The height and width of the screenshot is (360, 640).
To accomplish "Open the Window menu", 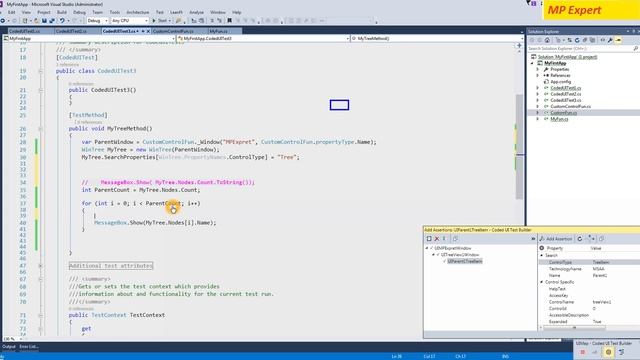I will 218,12.
